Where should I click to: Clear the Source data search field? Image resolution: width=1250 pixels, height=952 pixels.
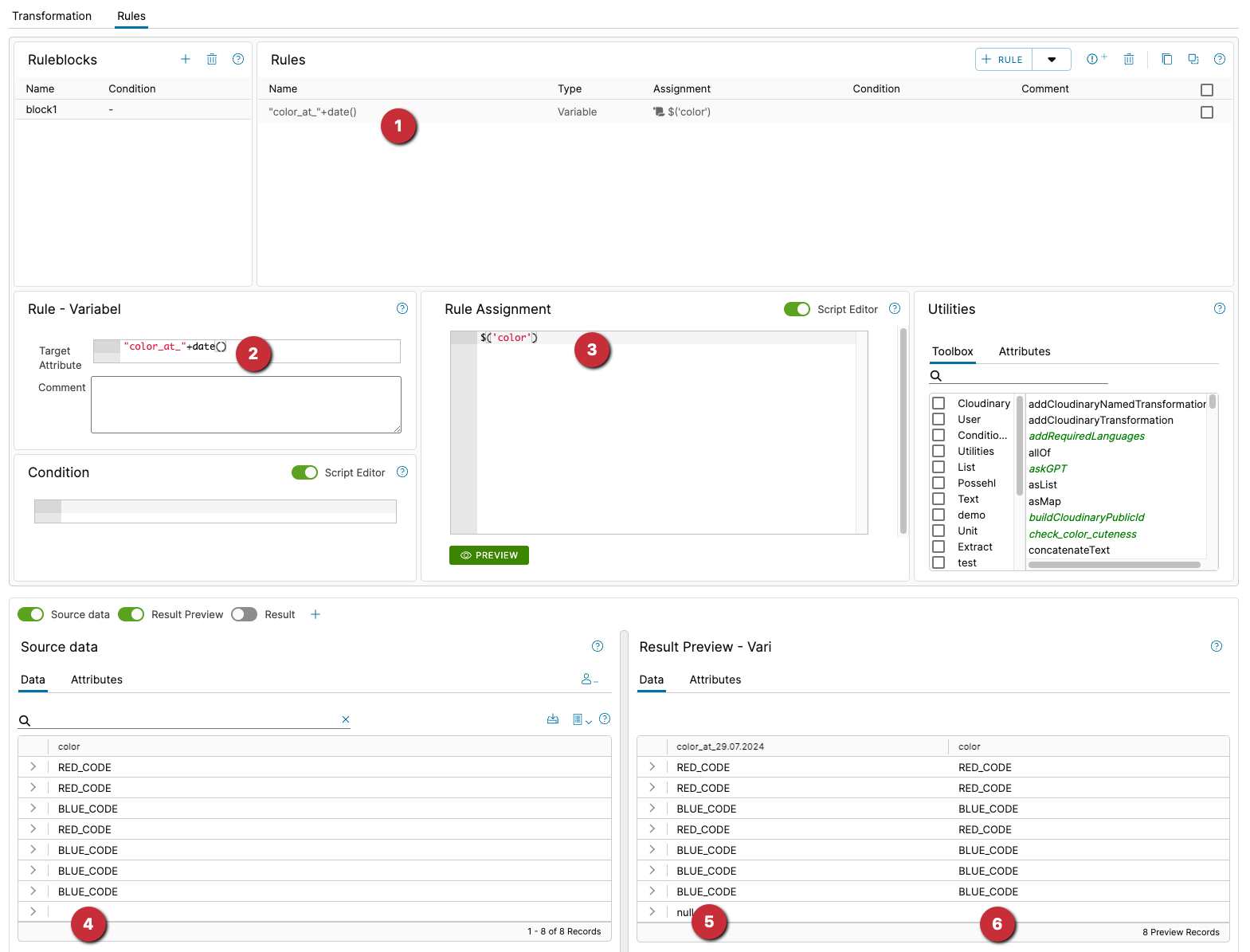(x=346, y=719)
